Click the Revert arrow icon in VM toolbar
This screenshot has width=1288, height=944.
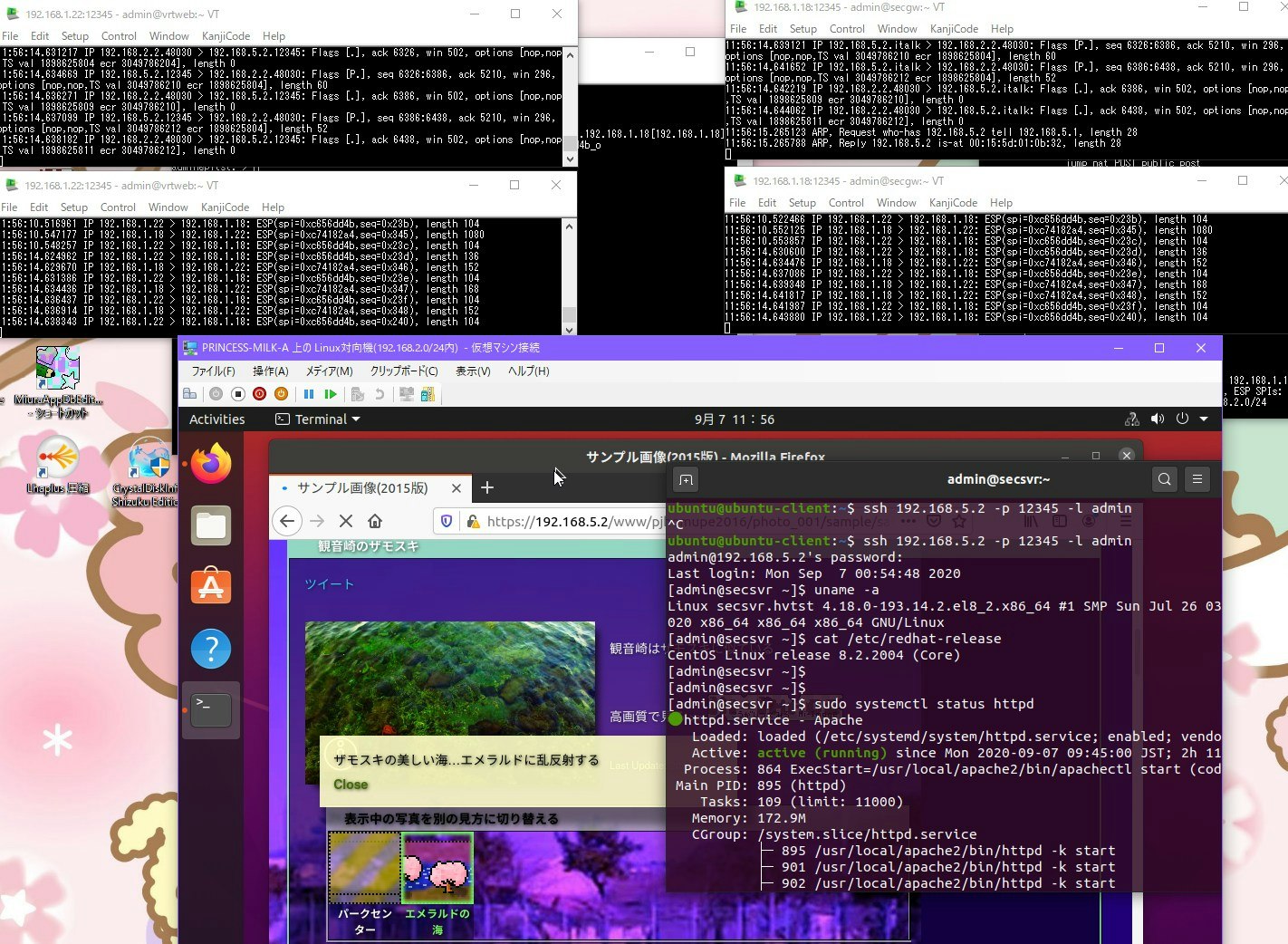(x=380, y=394)
